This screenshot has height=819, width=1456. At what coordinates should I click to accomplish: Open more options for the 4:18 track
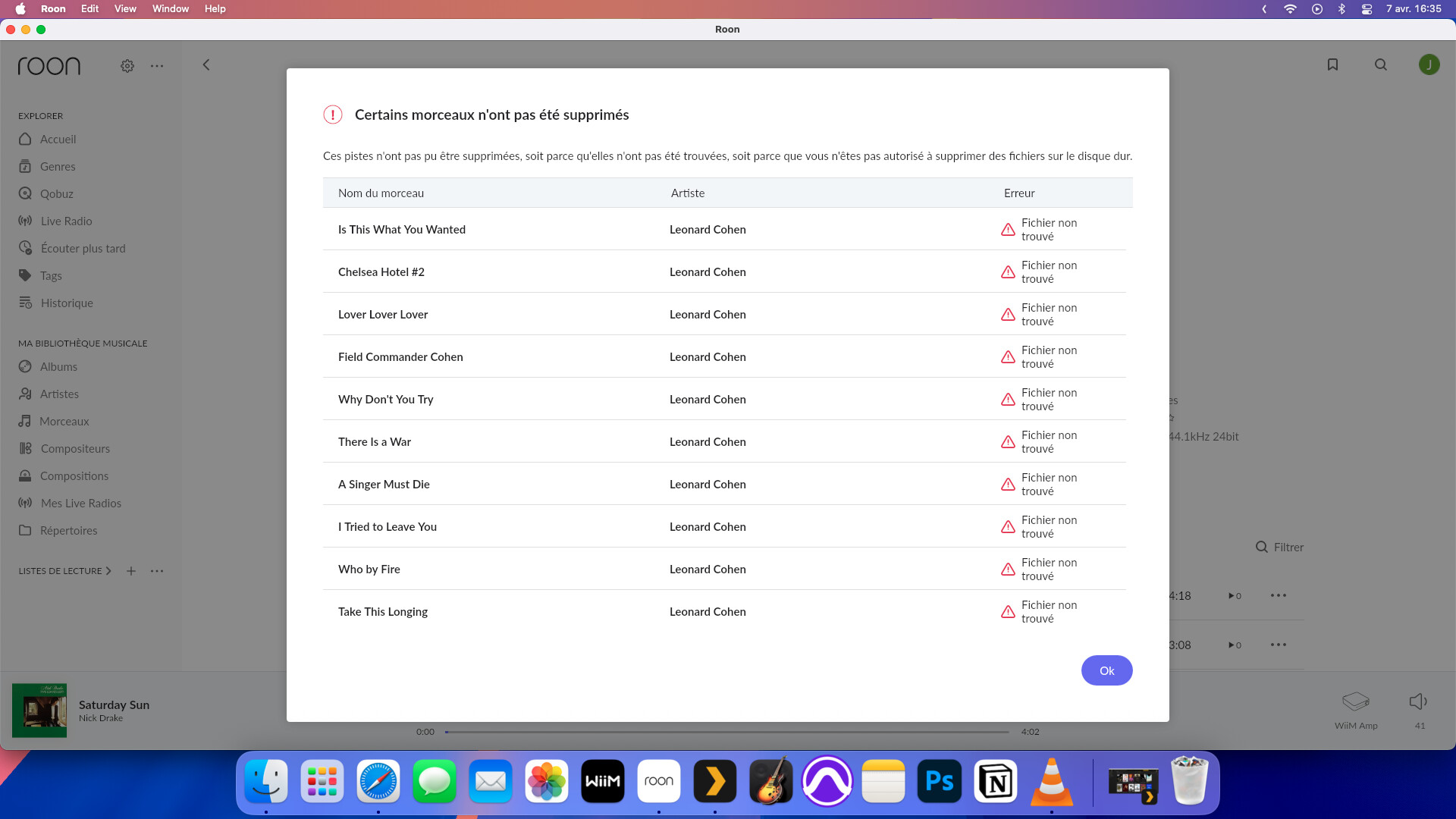(1279, 595)
